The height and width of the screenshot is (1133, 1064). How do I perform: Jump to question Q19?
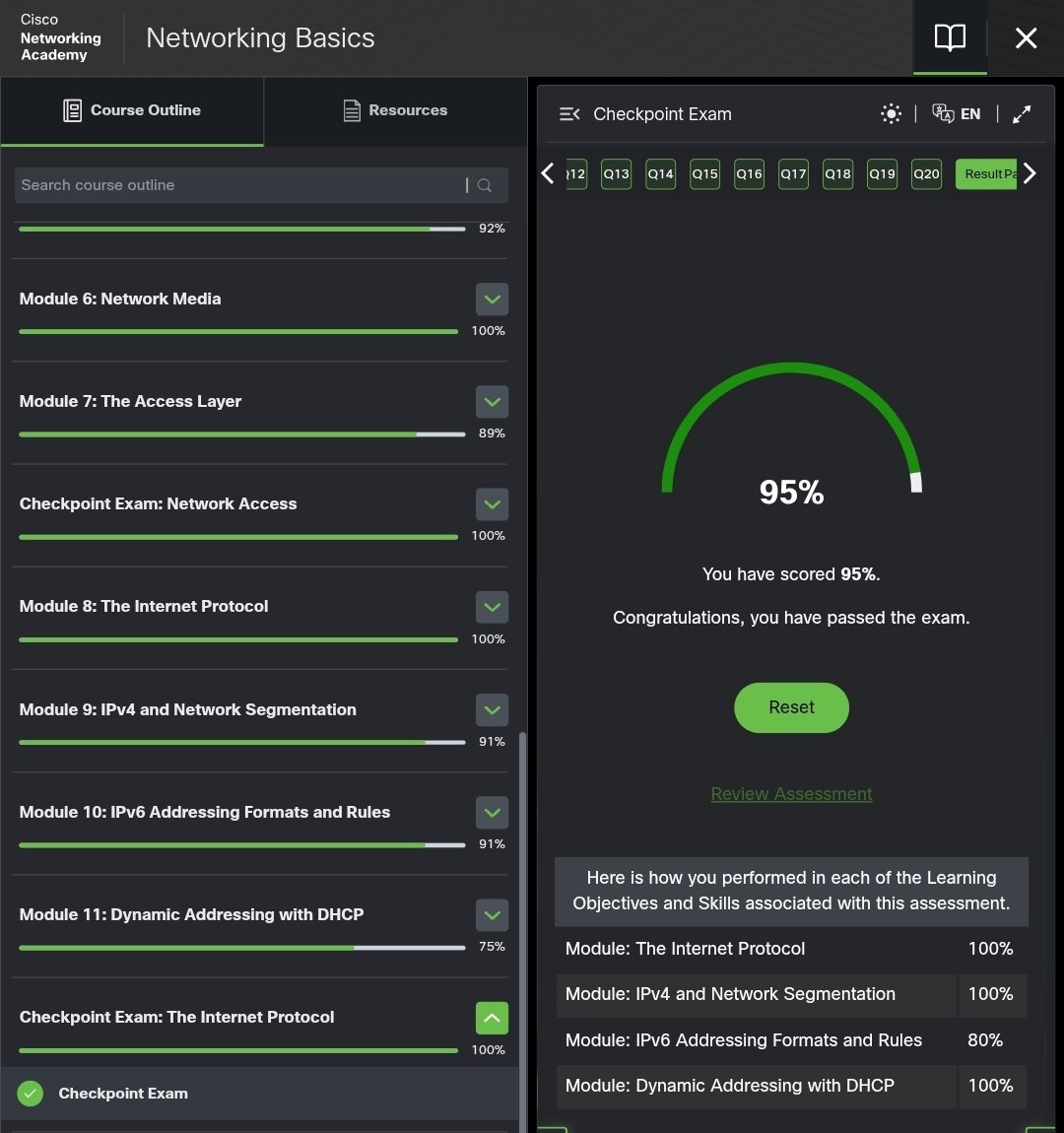click(882, 174)
